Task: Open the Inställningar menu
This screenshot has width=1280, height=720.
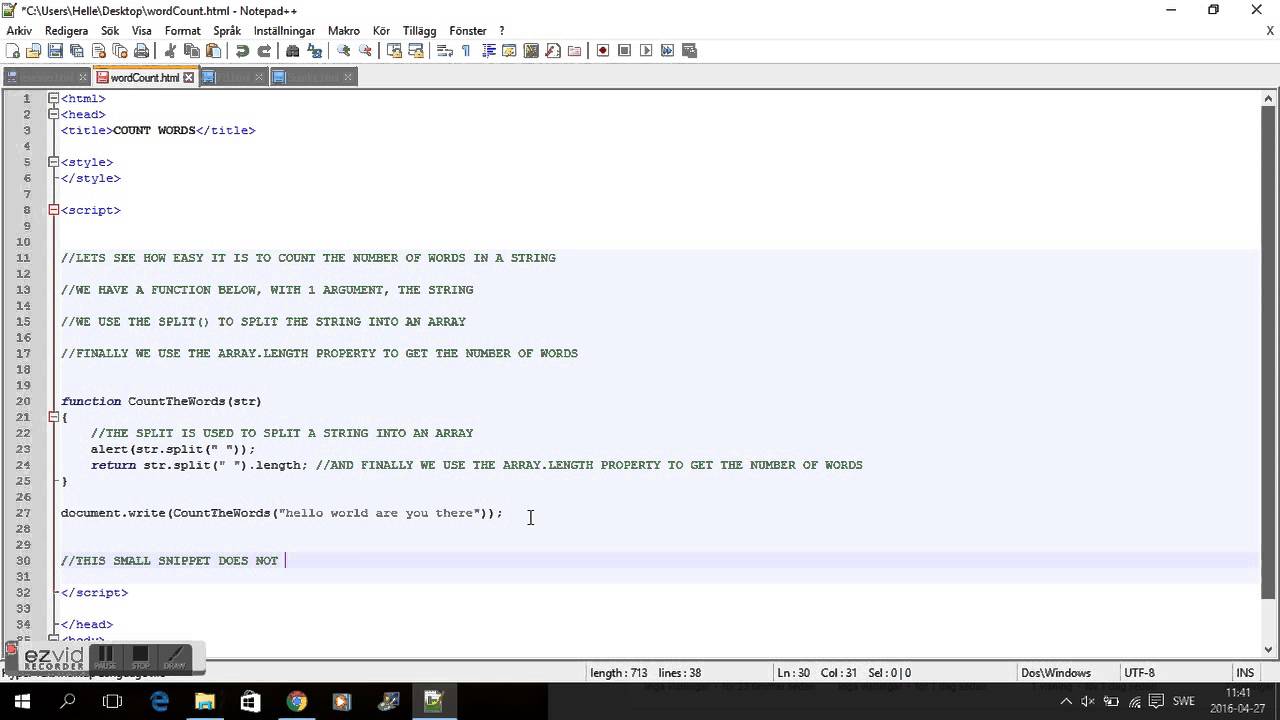Action: tap(284, 31)
